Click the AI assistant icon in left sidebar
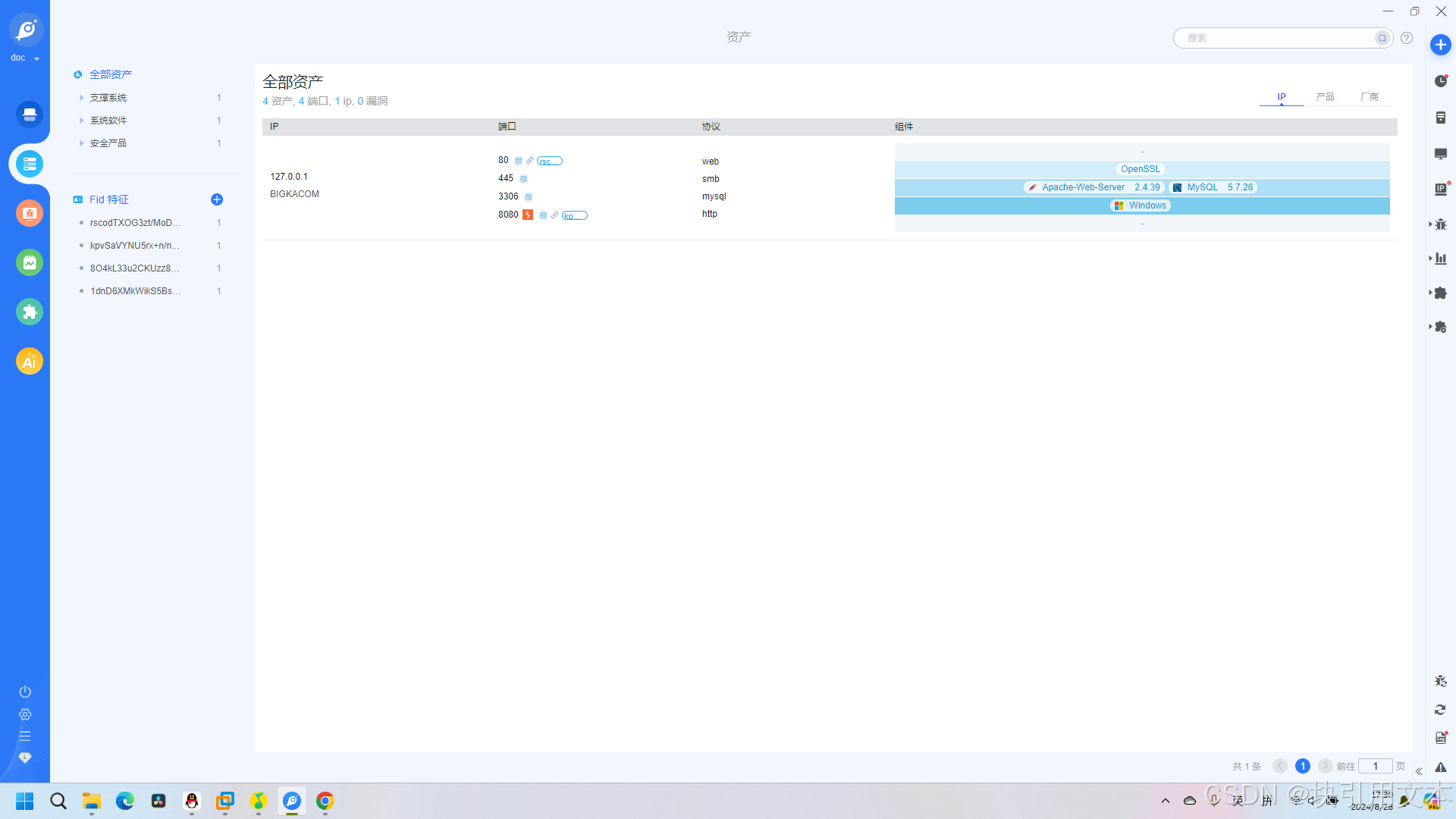 tap(29, 361)
